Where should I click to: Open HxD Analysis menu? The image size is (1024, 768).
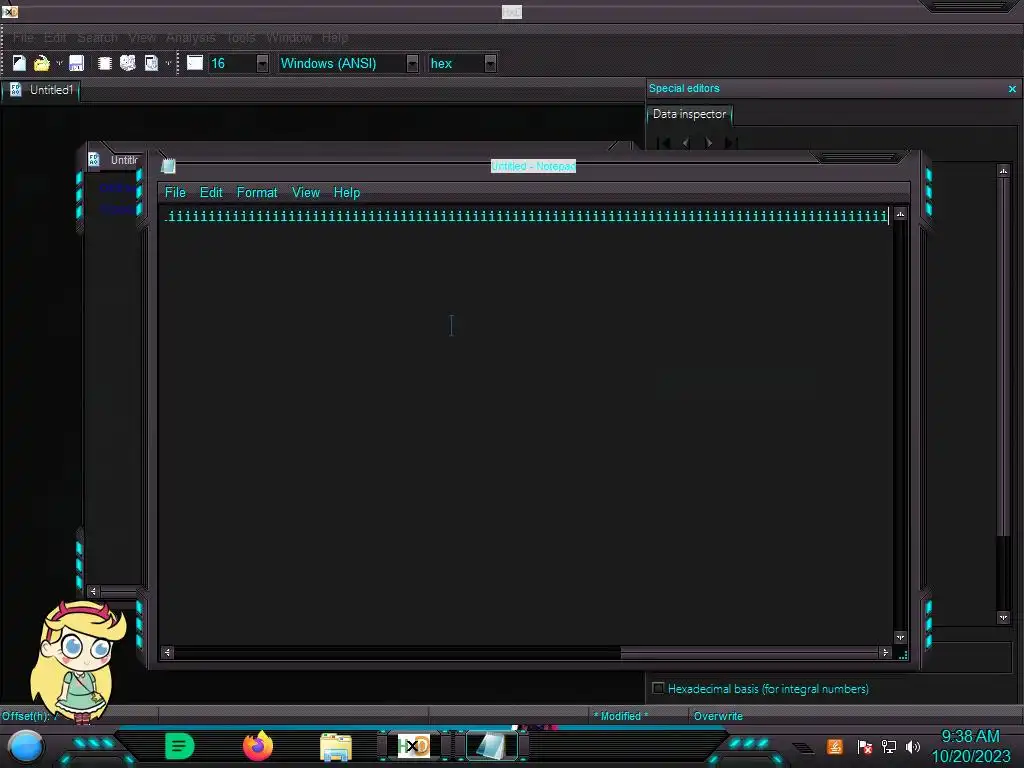click(x=190, y=38)
